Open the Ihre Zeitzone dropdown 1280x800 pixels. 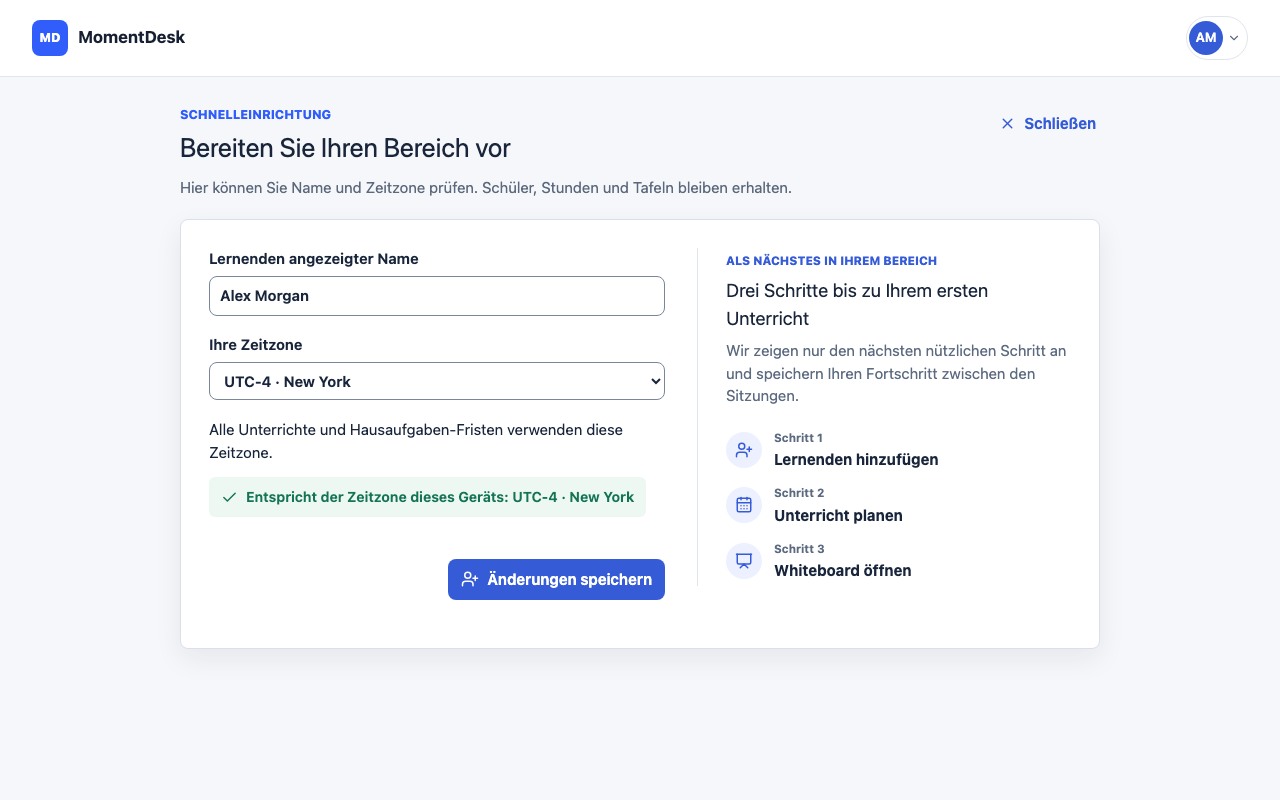click(437, 381)
